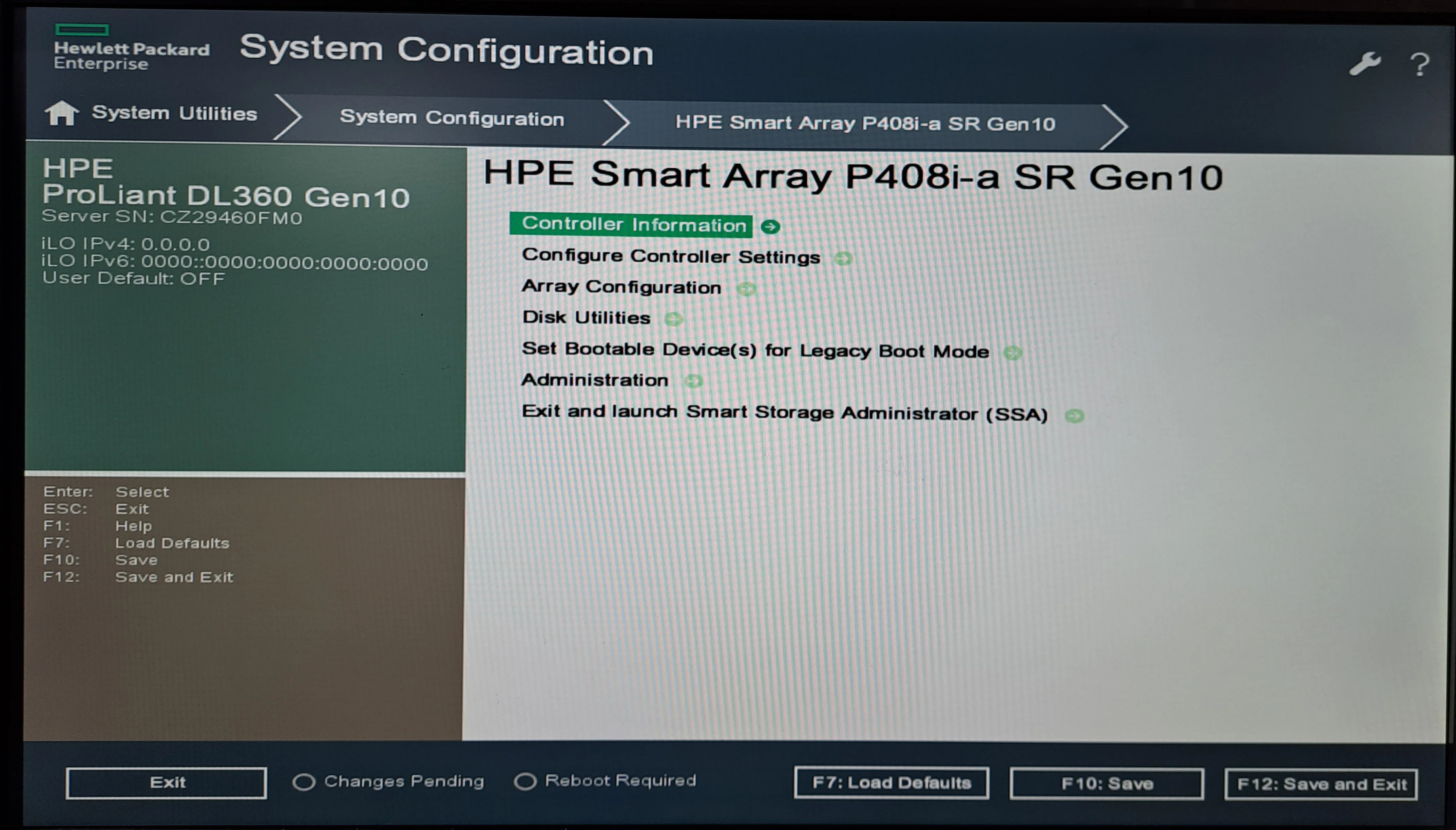Click arrow icon beside Set Bootable Device(s)
This screenshot has height=830, width=1456.
(x=1013, y=353)
